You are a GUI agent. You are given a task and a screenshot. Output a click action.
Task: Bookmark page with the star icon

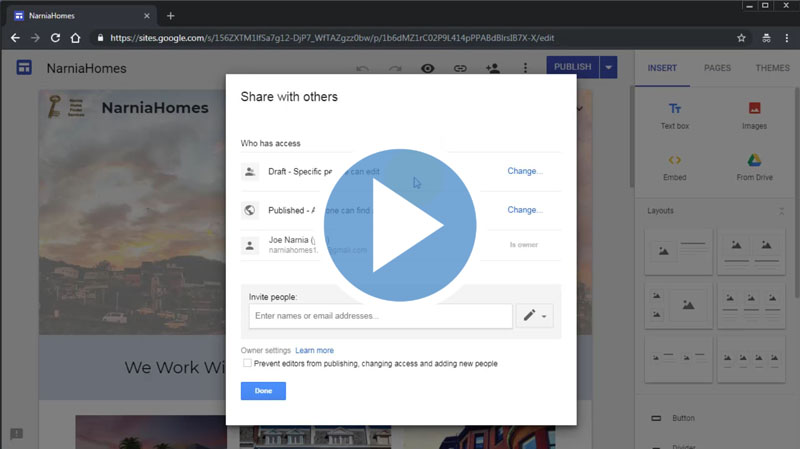[741, 38]
